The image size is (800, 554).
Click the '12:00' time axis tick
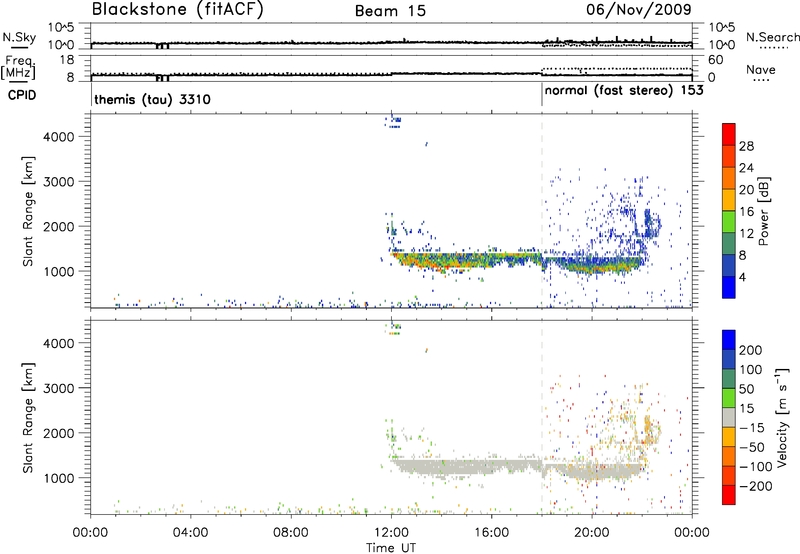(x=391, y=533)
